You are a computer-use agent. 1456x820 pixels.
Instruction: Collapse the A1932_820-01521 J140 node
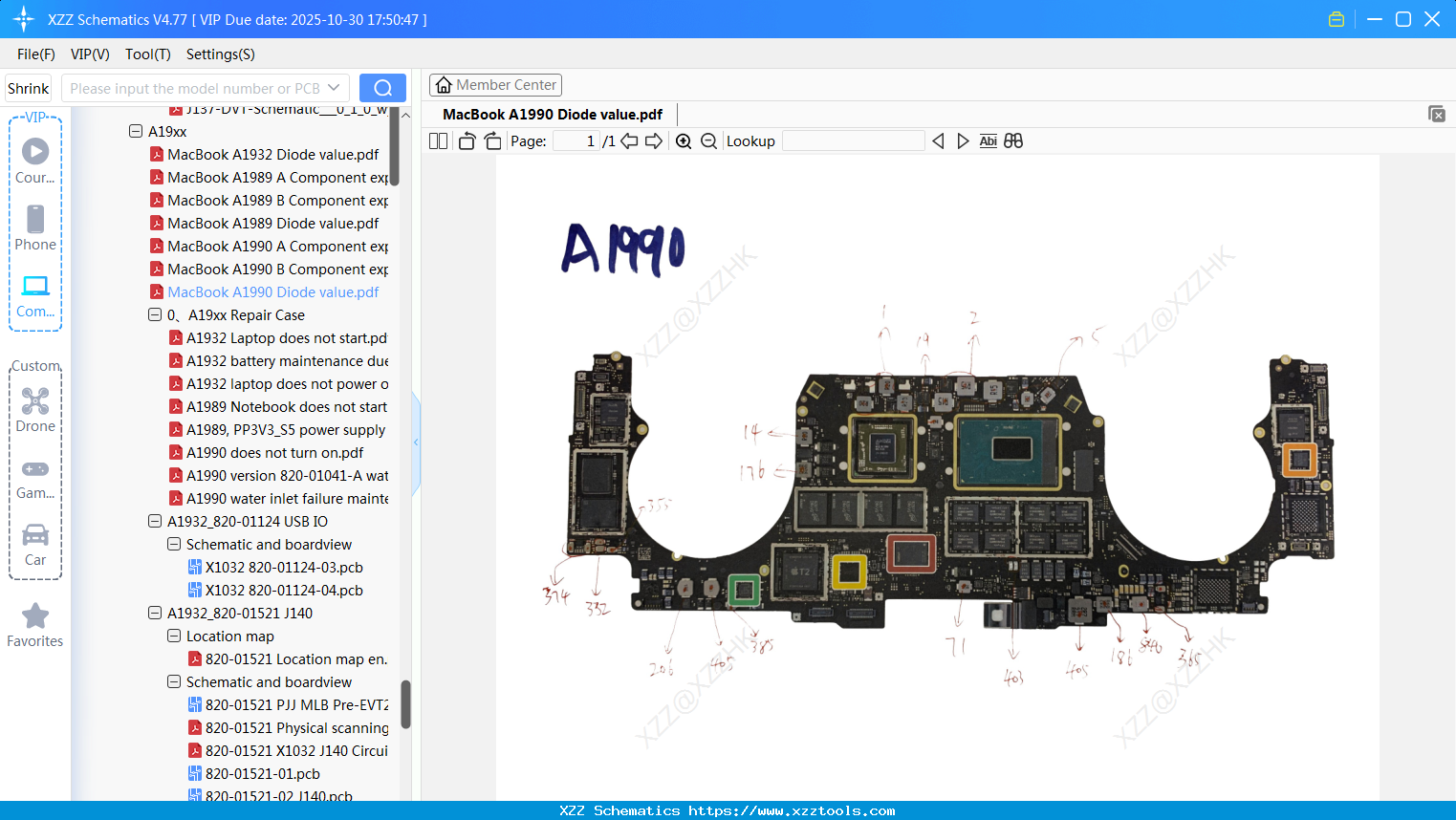[x=155, y=613]
